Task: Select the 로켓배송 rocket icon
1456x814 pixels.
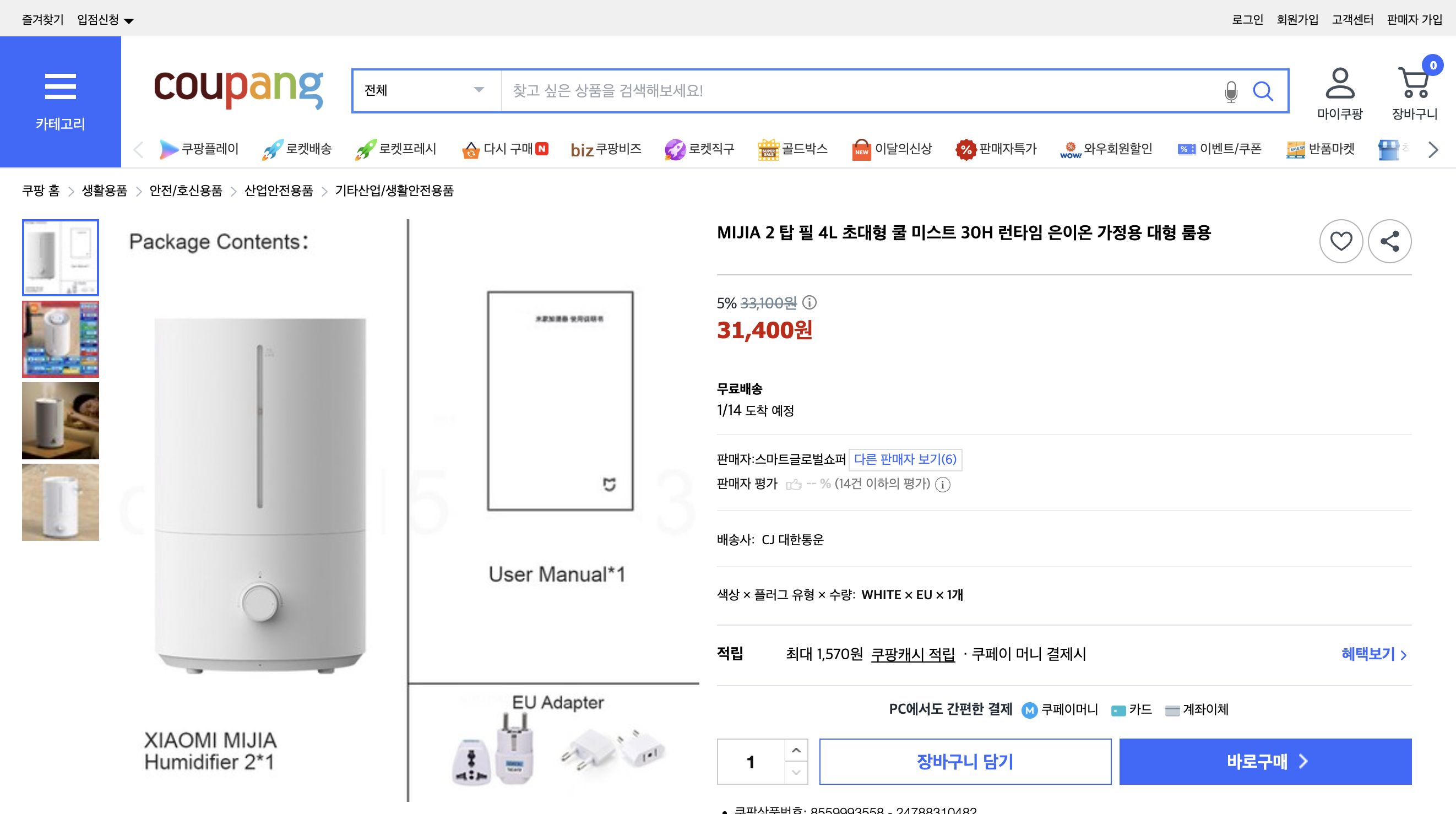Action: click(271, 149)
